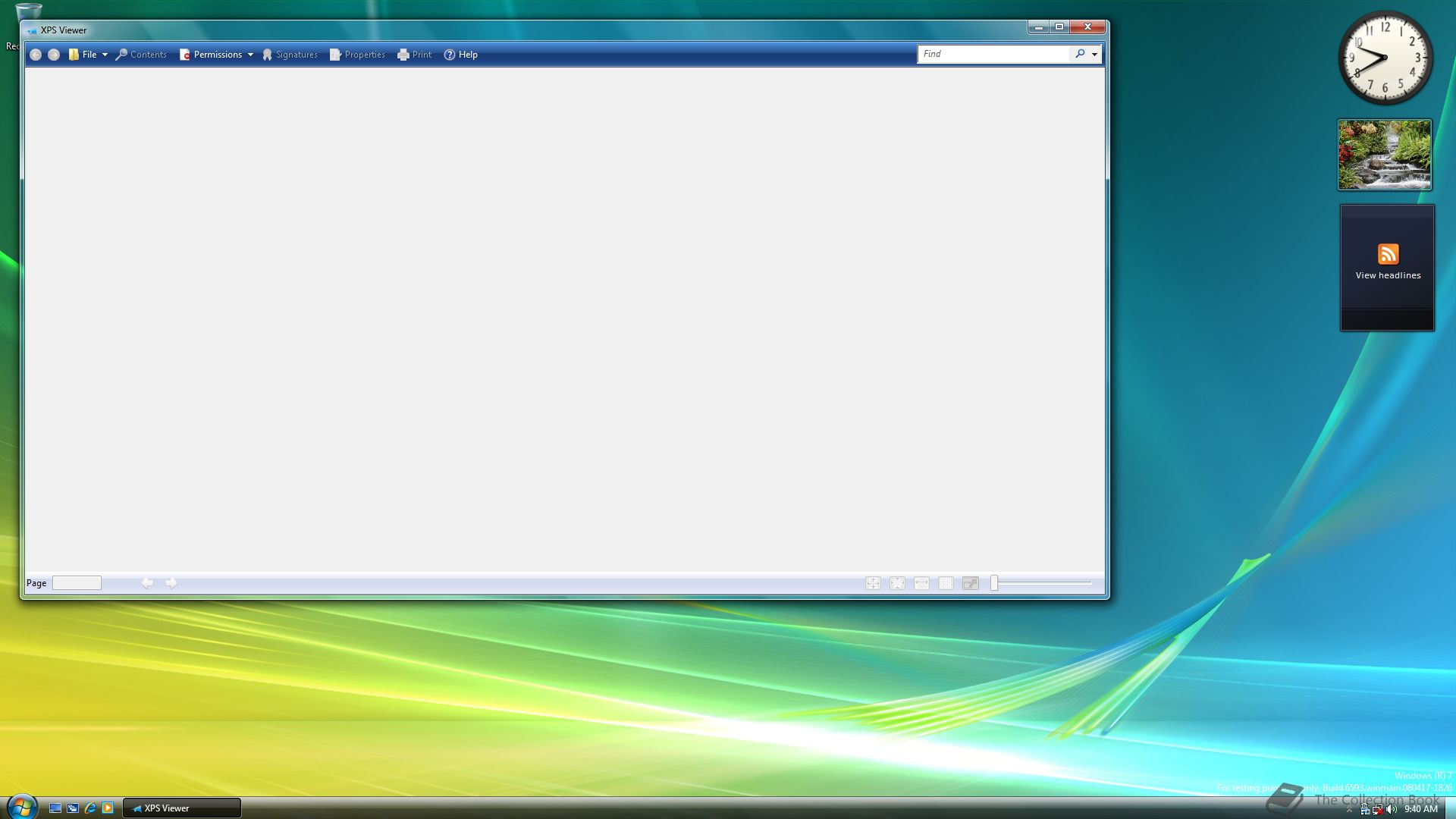Click Show Desktop quick launch icon
1456x819 pixels.
55,808
